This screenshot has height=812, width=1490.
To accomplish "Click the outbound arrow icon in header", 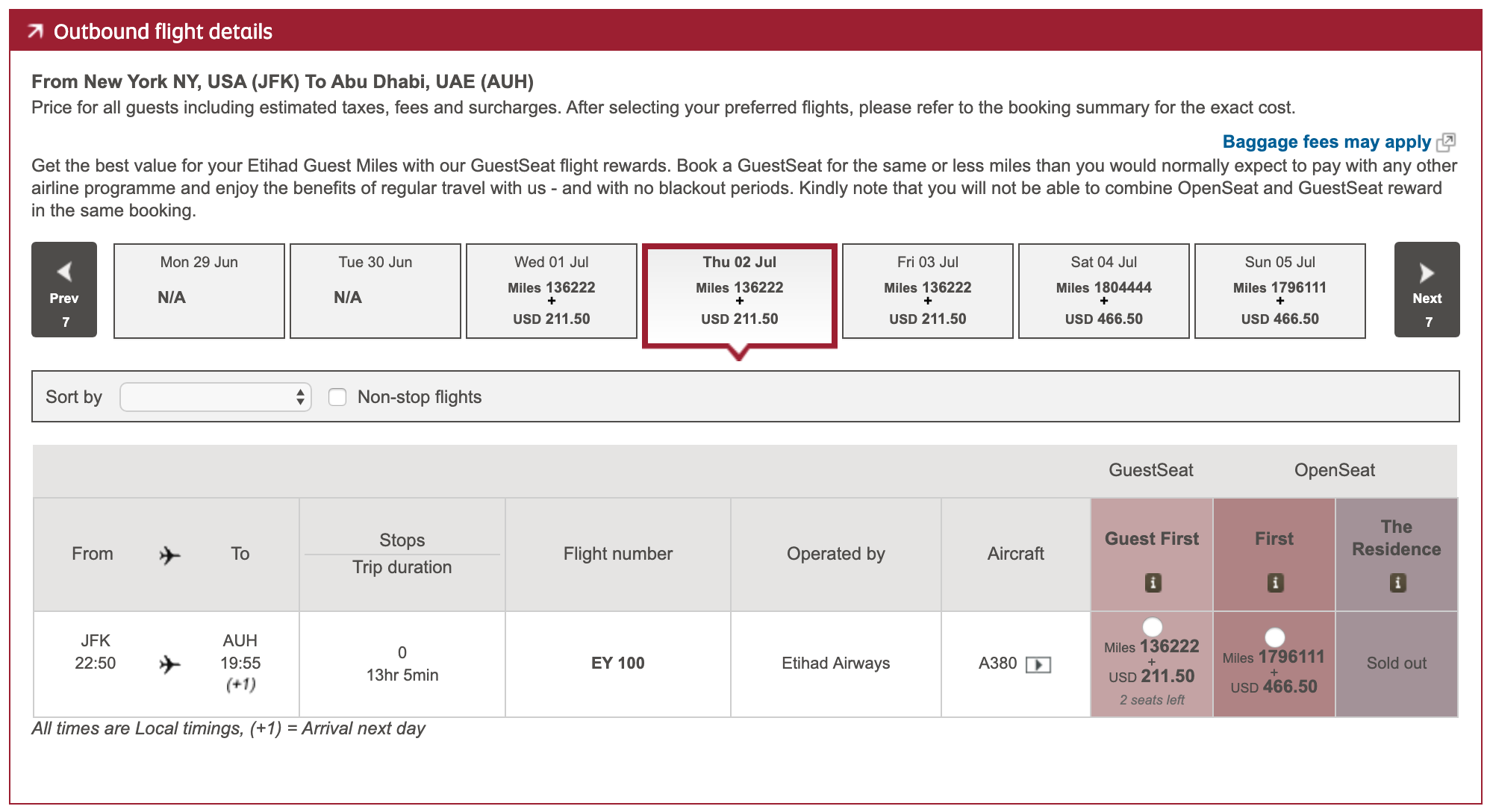I will click(35, 31).
